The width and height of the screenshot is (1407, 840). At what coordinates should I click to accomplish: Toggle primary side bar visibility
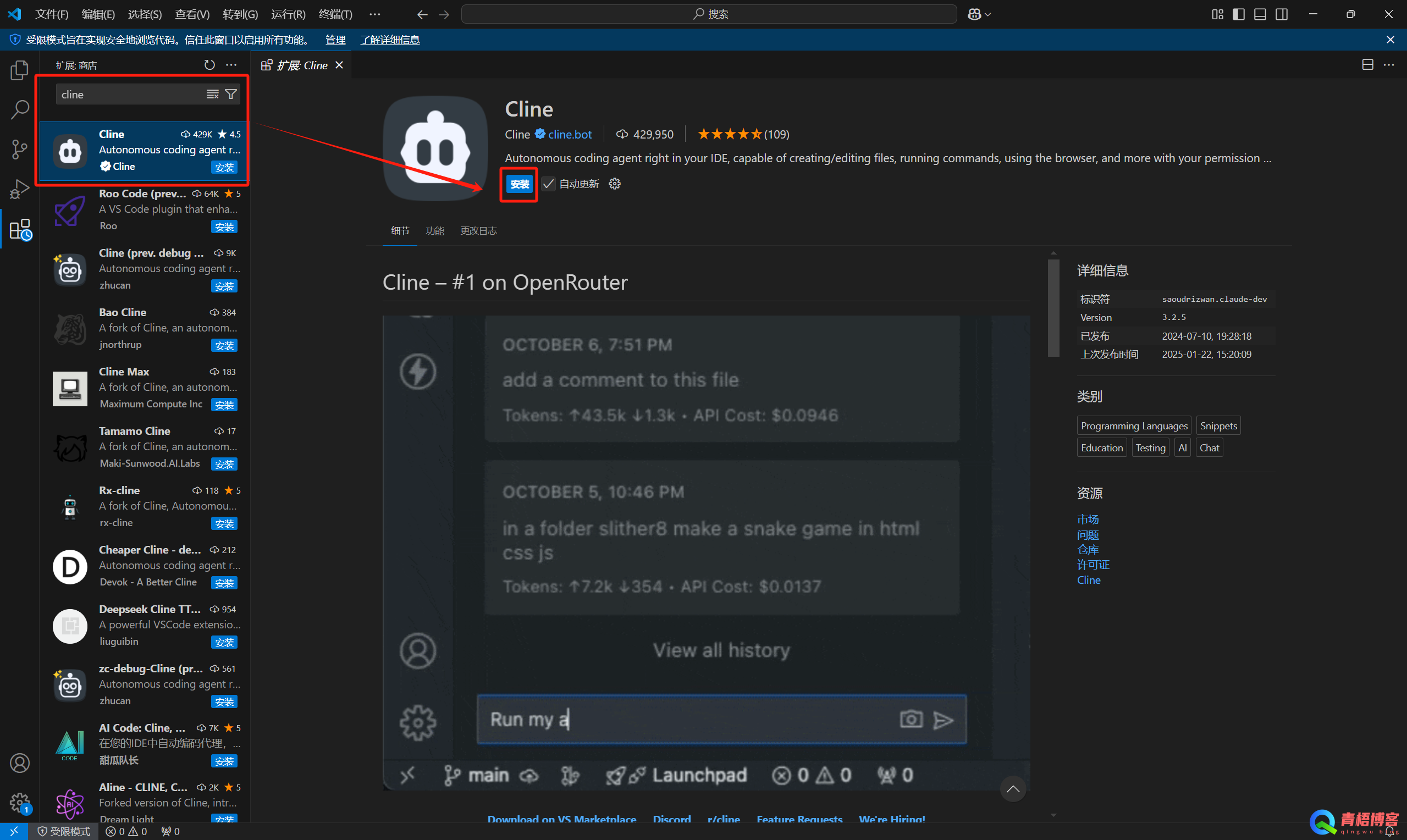1238,14
